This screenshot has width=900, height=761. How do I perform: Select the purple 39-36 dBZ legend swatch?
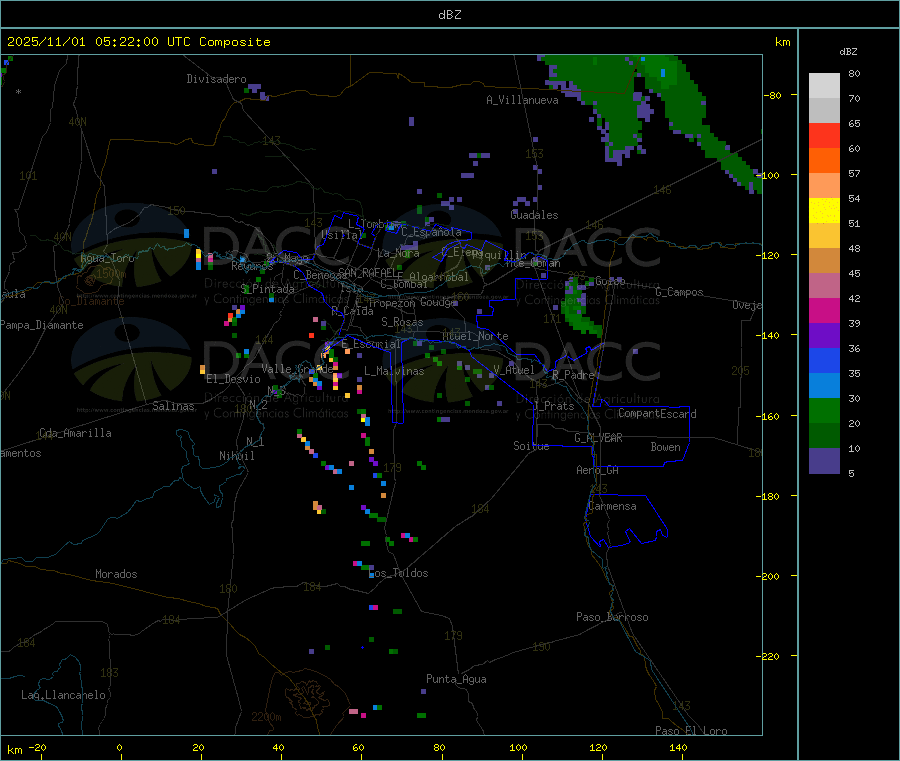[x=824, y=336]
